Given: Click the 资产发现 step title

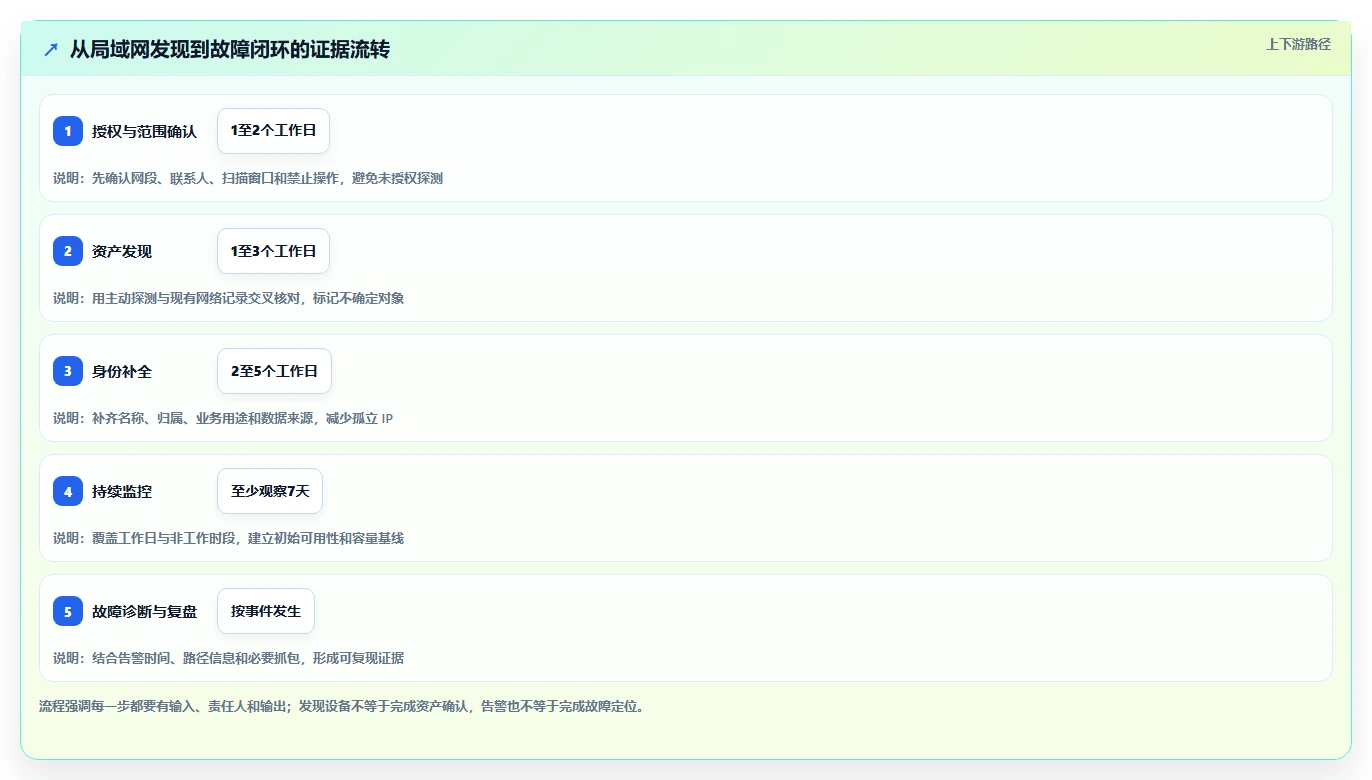Looking at the screenshot, I should click(x=122, y=251).
